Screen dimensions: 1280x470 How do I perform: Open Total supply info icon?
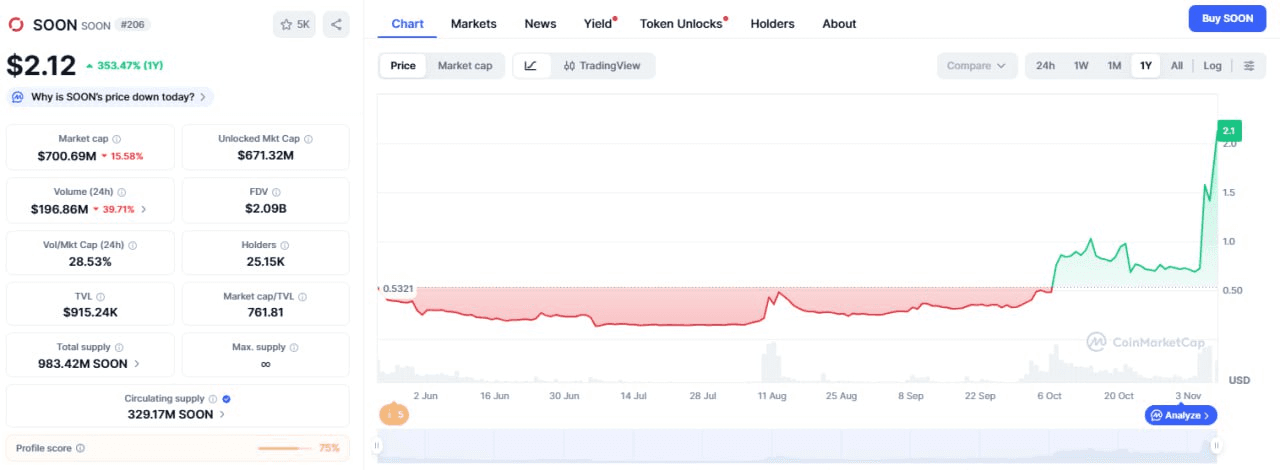(x=118, y=347)
